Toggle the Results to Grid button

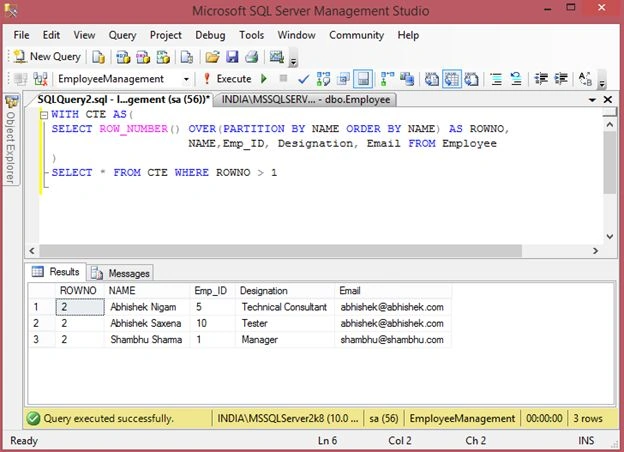pyautogui.click(x=452, y=79)
